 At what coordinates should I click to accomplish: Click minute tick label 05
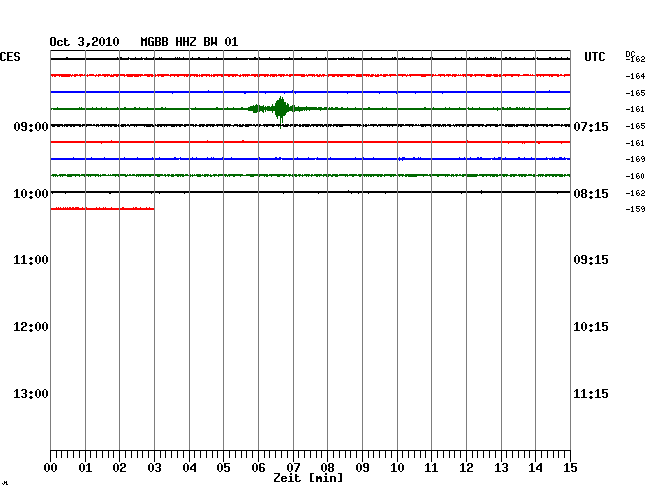(x=223, y=468)
